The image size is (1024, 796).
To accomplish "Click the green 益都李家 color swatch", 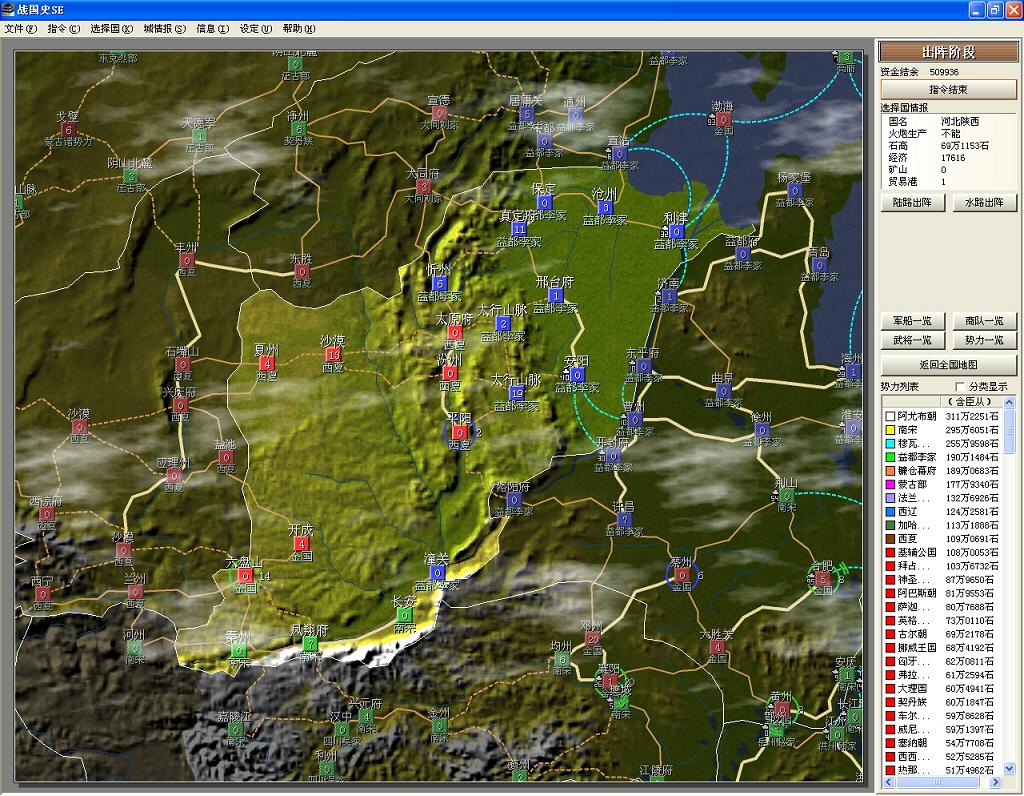I will 889,457.
